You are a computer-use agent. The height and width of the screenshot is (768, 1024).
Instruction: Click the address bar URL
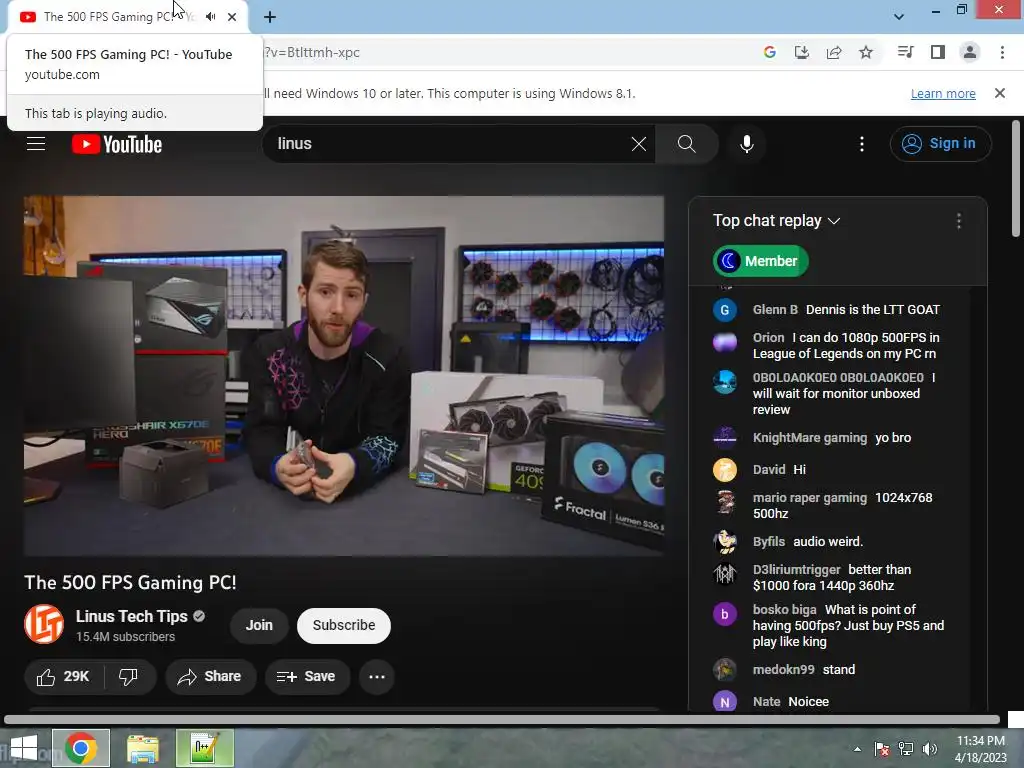[x=312, y=52]
